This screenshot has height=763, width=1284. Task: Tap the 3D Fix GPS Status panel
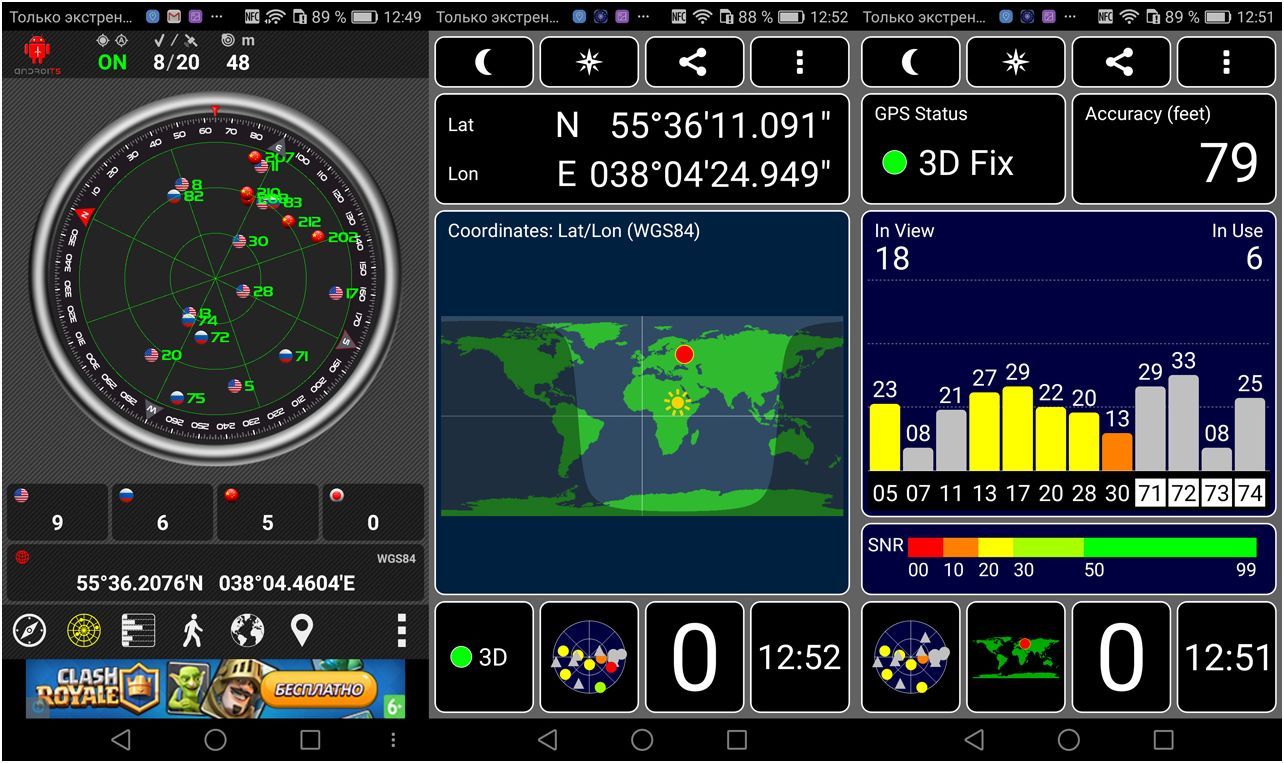(x=963, y=149)
